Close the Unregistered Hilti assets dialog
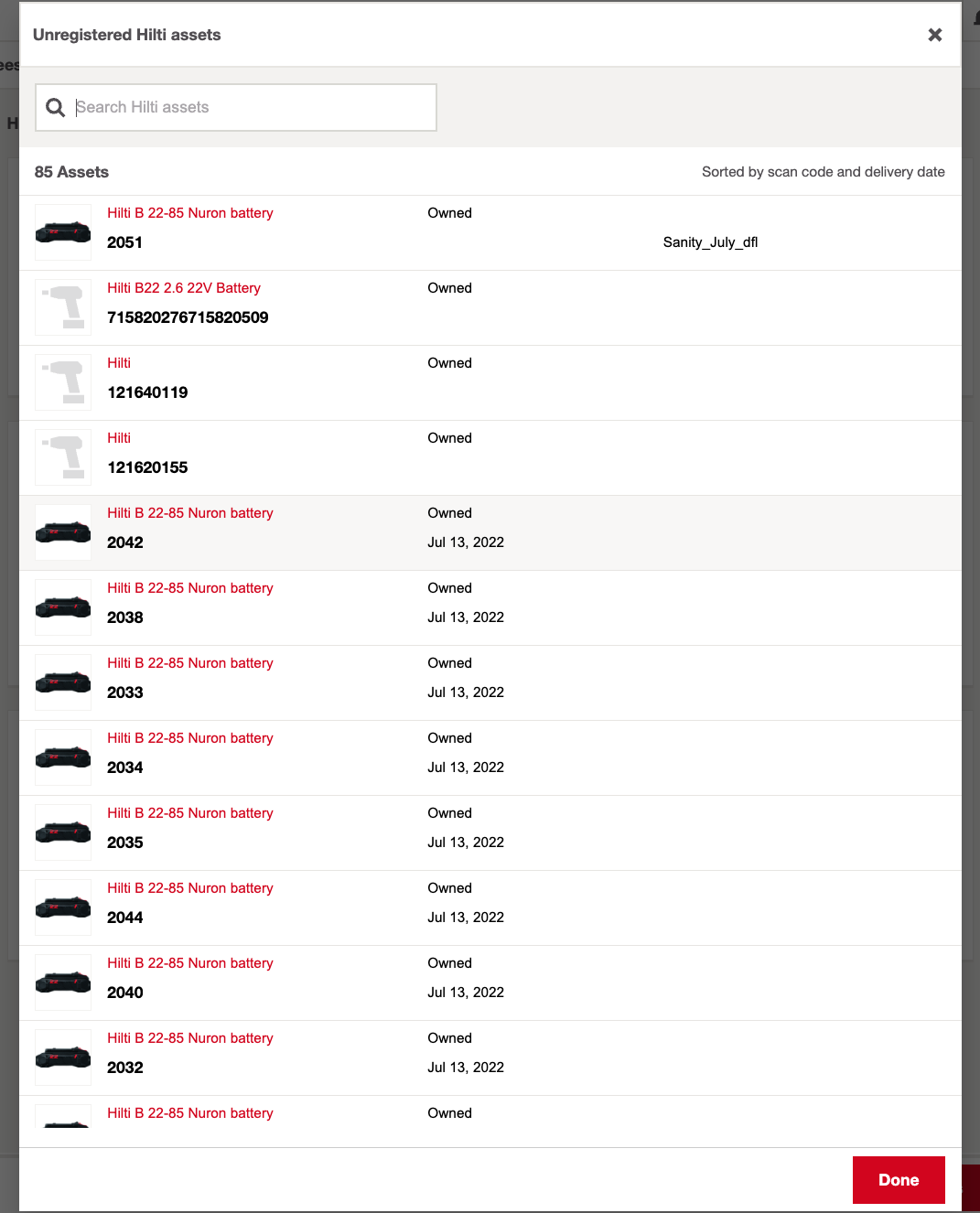 coord(934,35)
